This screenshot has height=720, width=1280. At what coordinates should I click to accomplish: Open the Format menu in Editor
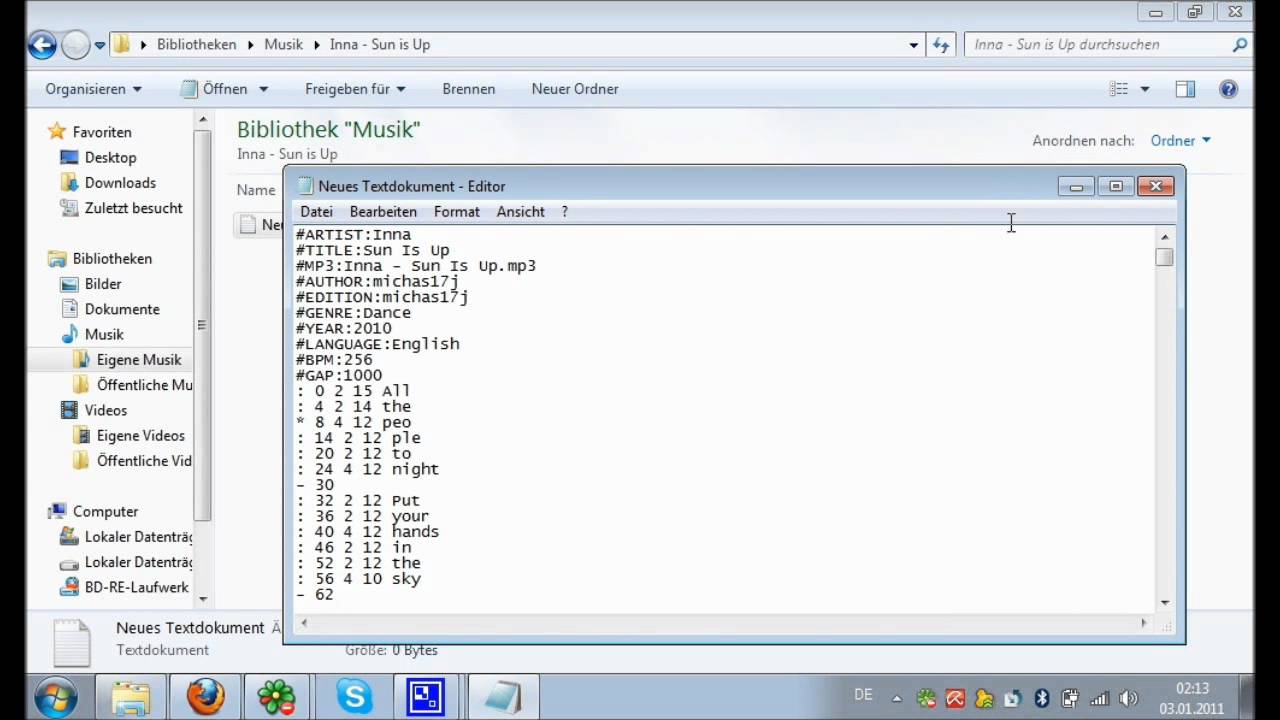[457, 212]
